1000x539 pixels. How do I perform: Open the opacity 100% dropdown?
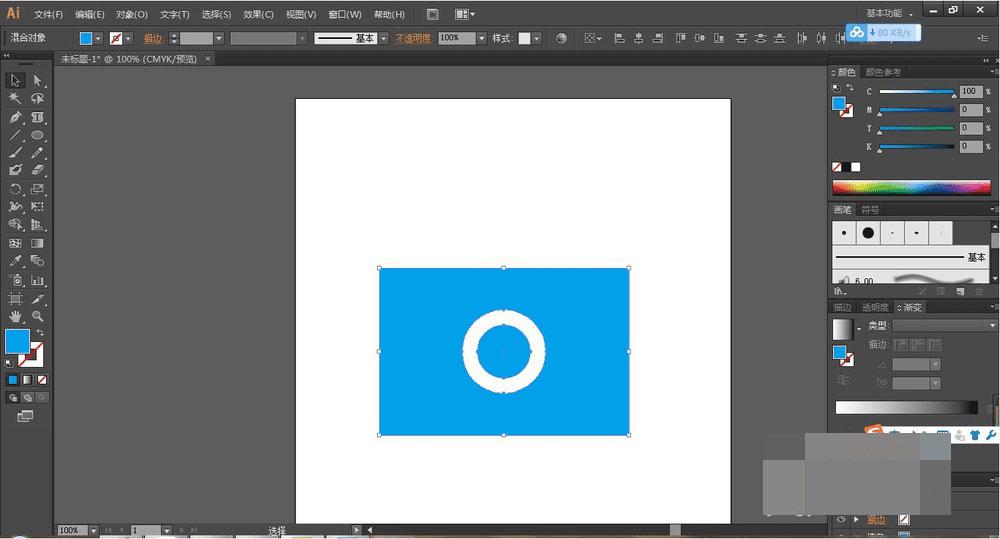point(481,38)
